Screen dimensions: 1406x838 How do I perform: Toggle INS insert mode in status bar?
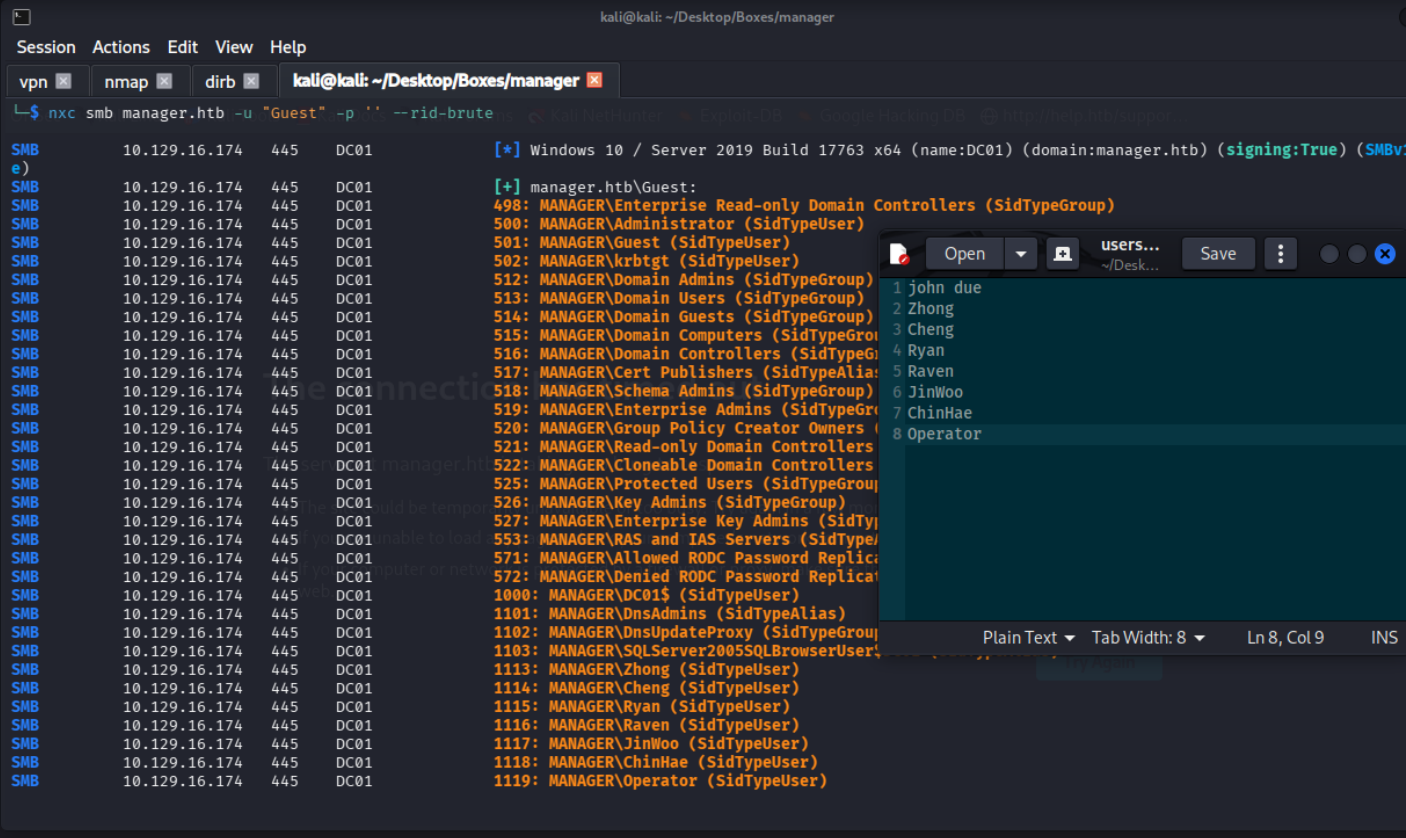1384,637
